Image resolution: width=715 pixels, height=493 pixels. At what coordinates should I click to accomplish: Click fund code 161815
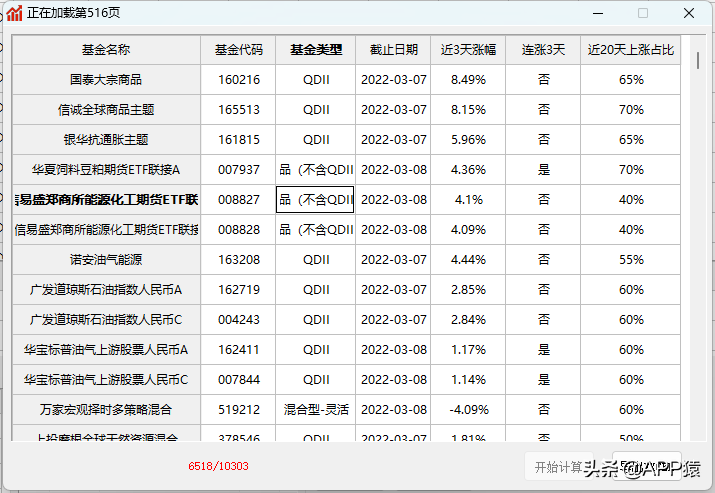click(x=238, y=140)
